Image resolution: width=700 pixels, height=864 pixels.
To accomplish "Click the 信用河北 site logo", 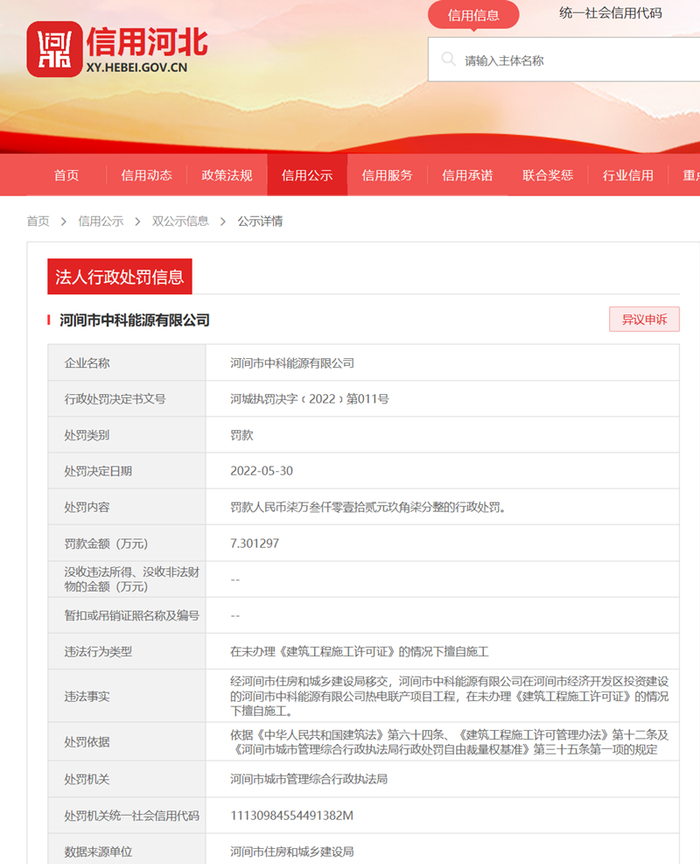I will pos(117,49).
